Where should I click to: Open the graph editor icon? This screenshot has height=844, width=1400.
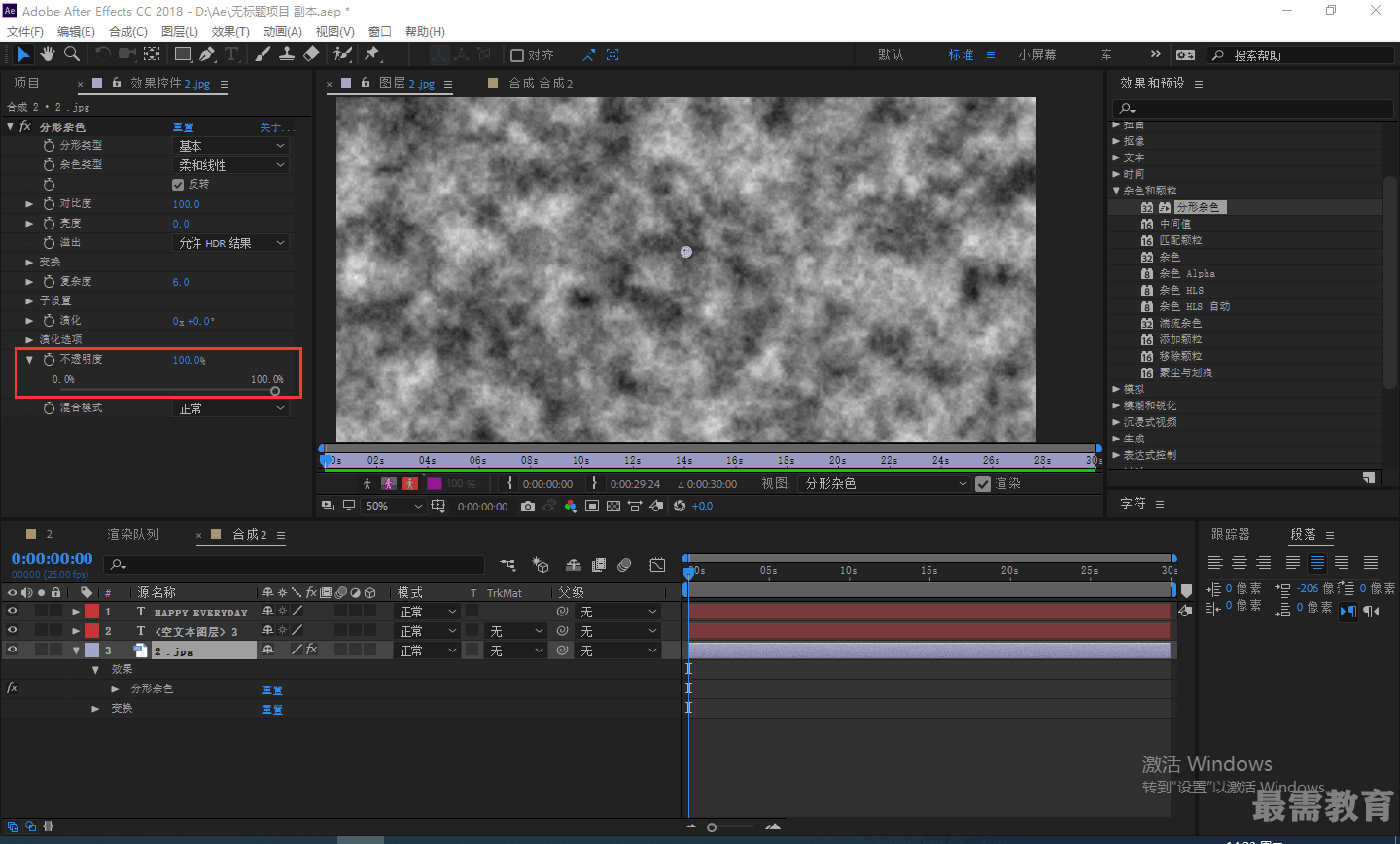(x=657, y=565)
